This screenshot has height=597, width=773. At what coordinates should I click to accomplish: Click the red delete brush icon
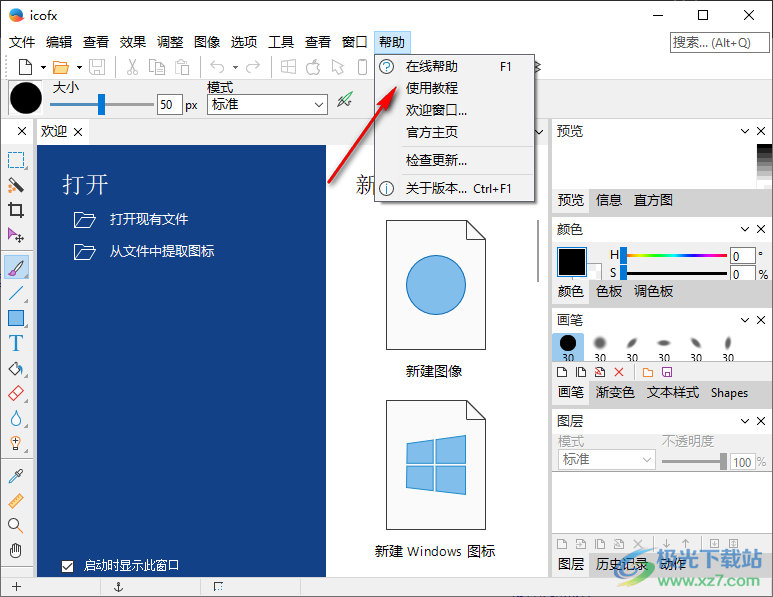tap(619, 372)
